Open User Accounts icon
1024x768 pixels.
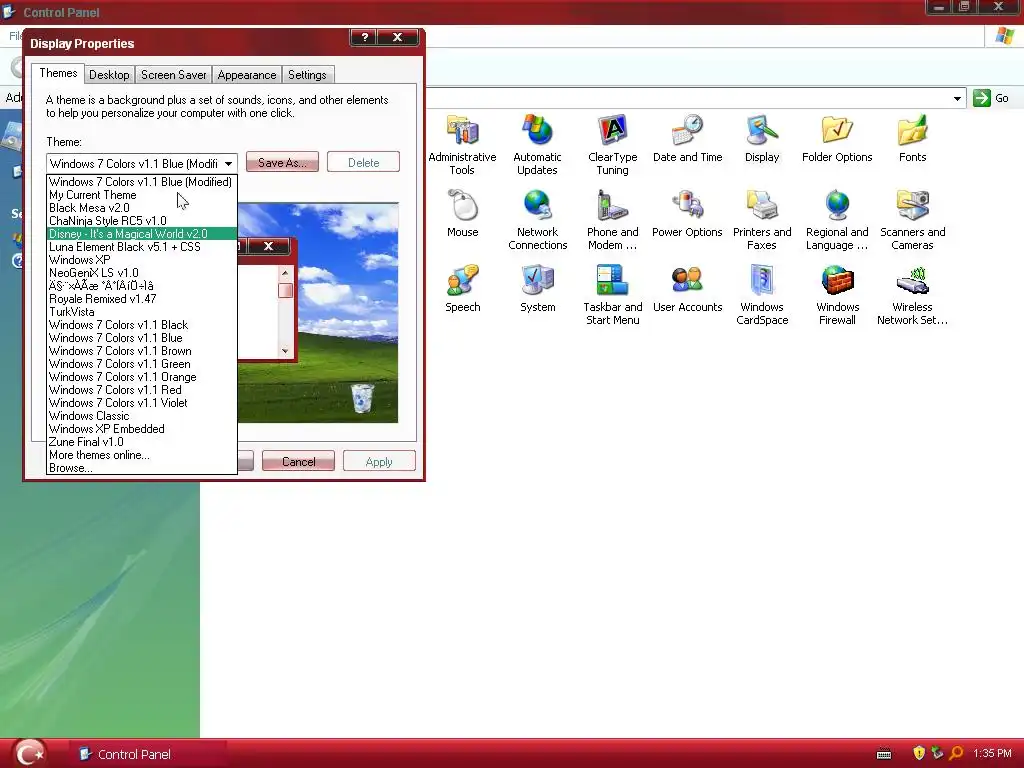[688, 280]
